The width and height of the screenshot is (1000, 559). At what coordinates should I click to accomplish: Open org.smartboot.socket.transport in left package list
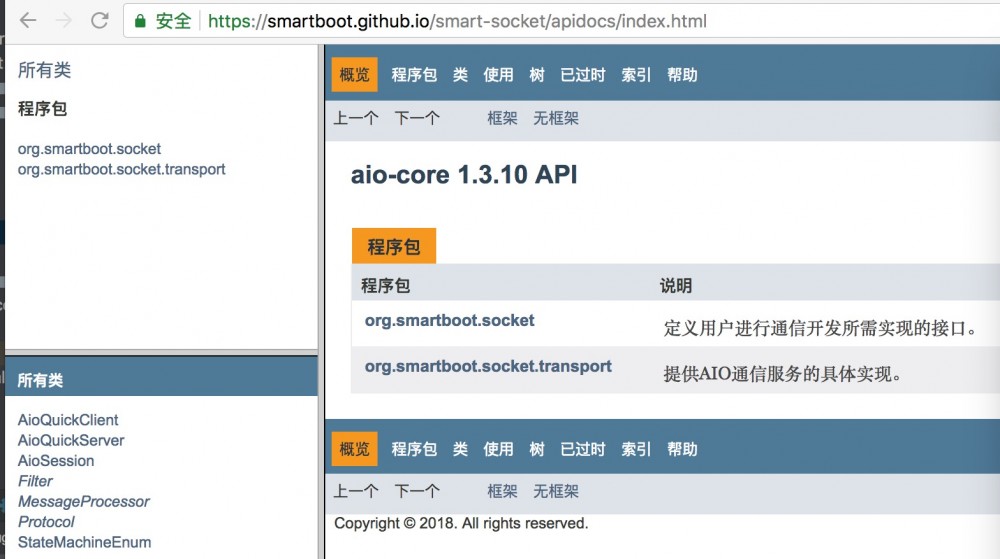tap(121, 170)
